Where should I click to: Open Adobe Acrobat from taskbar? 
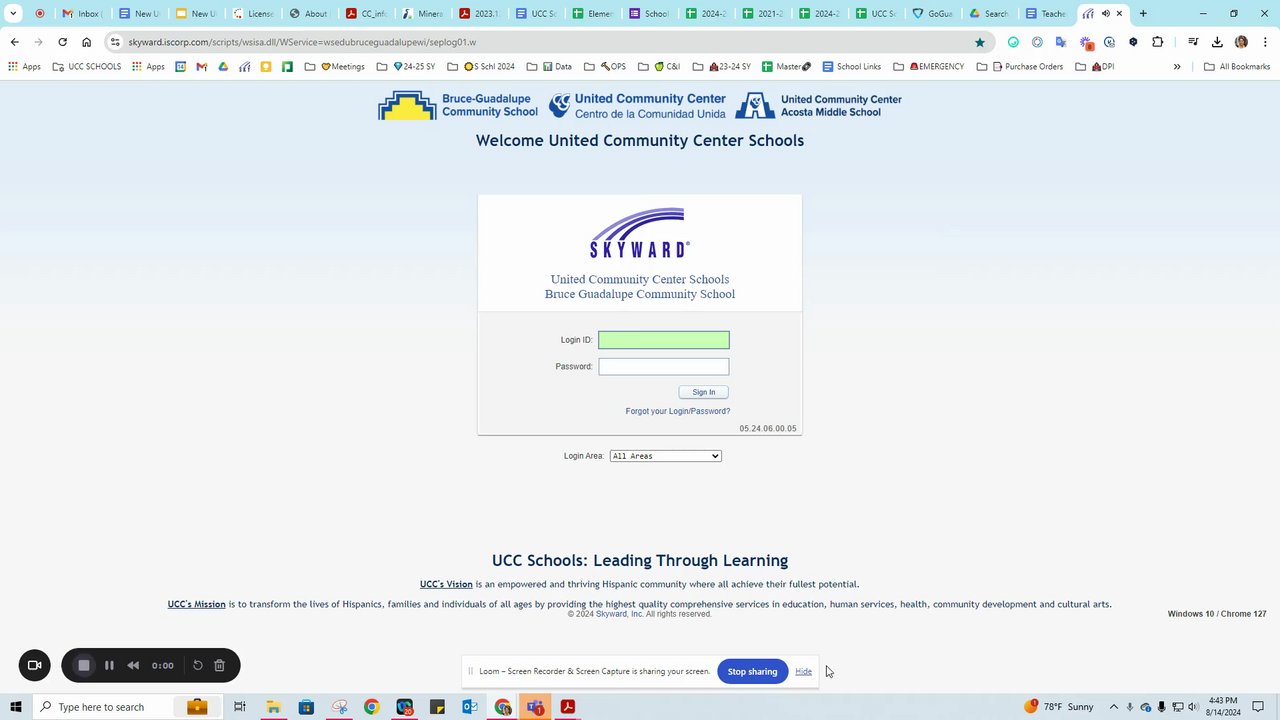pos(568,707)
